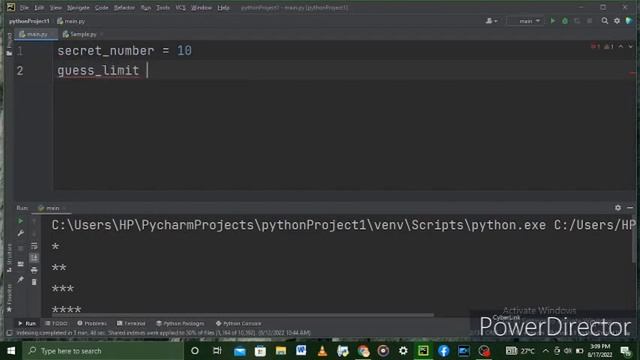This screenshot has height=360, width=640.
Task: Click the red error count indicator
Action: click(596, 47)
